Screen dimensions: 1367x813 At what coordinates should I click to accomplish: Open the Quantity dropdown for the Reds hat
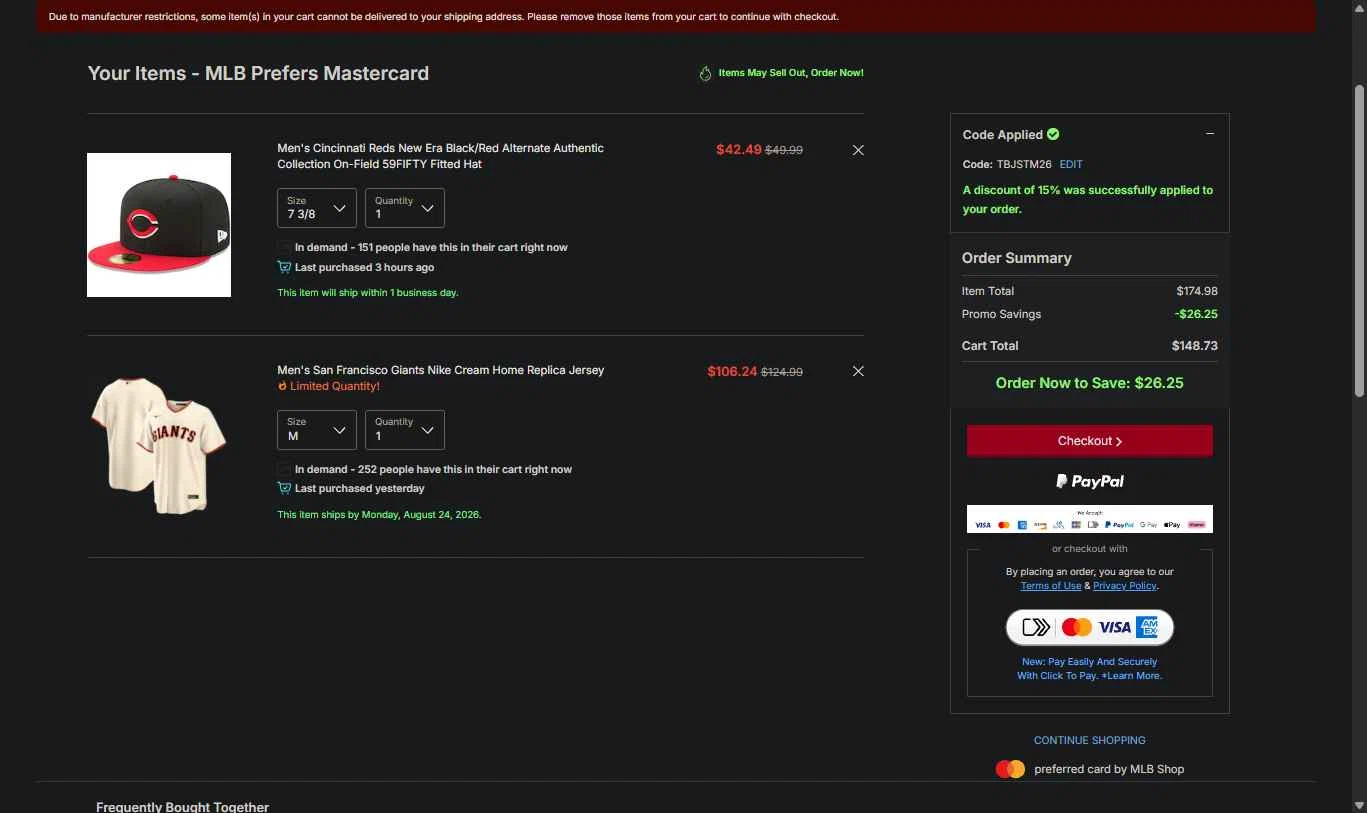click(405, 208)
